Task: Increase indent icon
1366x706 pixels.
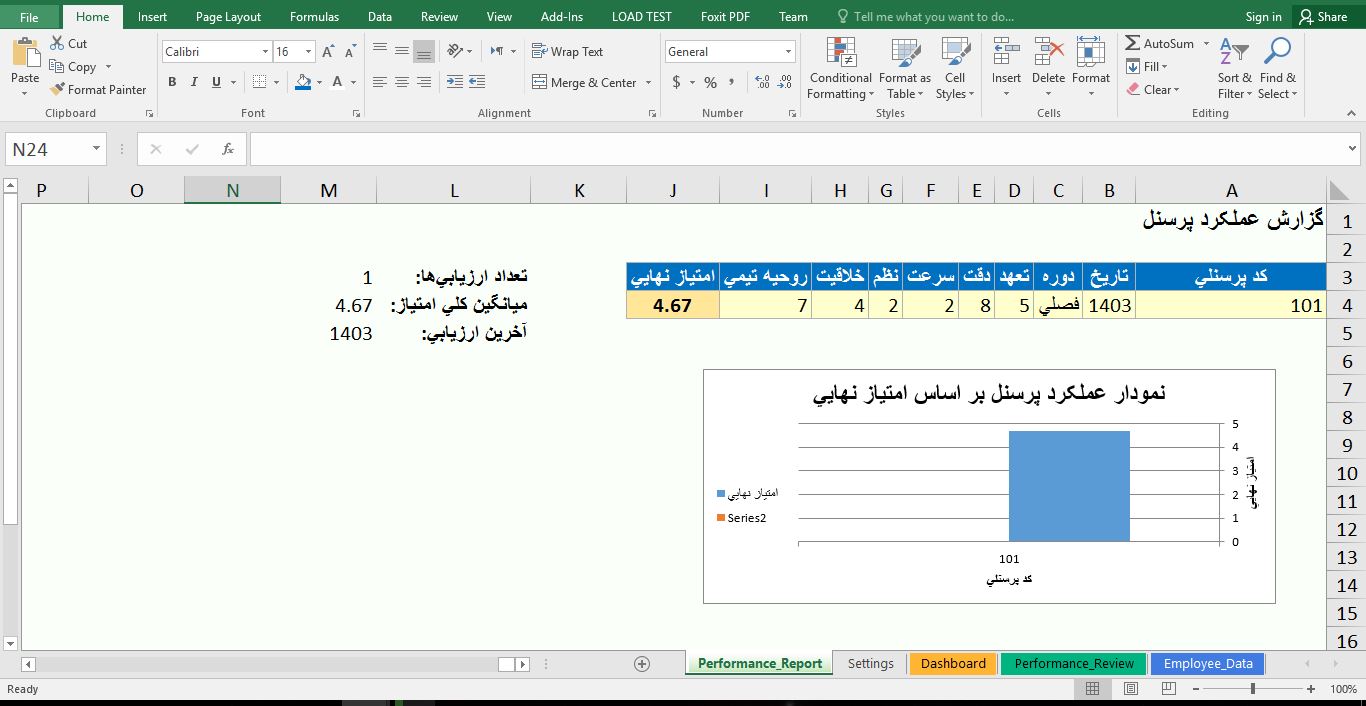Action: pyautogui.click(x=477, y=82)
